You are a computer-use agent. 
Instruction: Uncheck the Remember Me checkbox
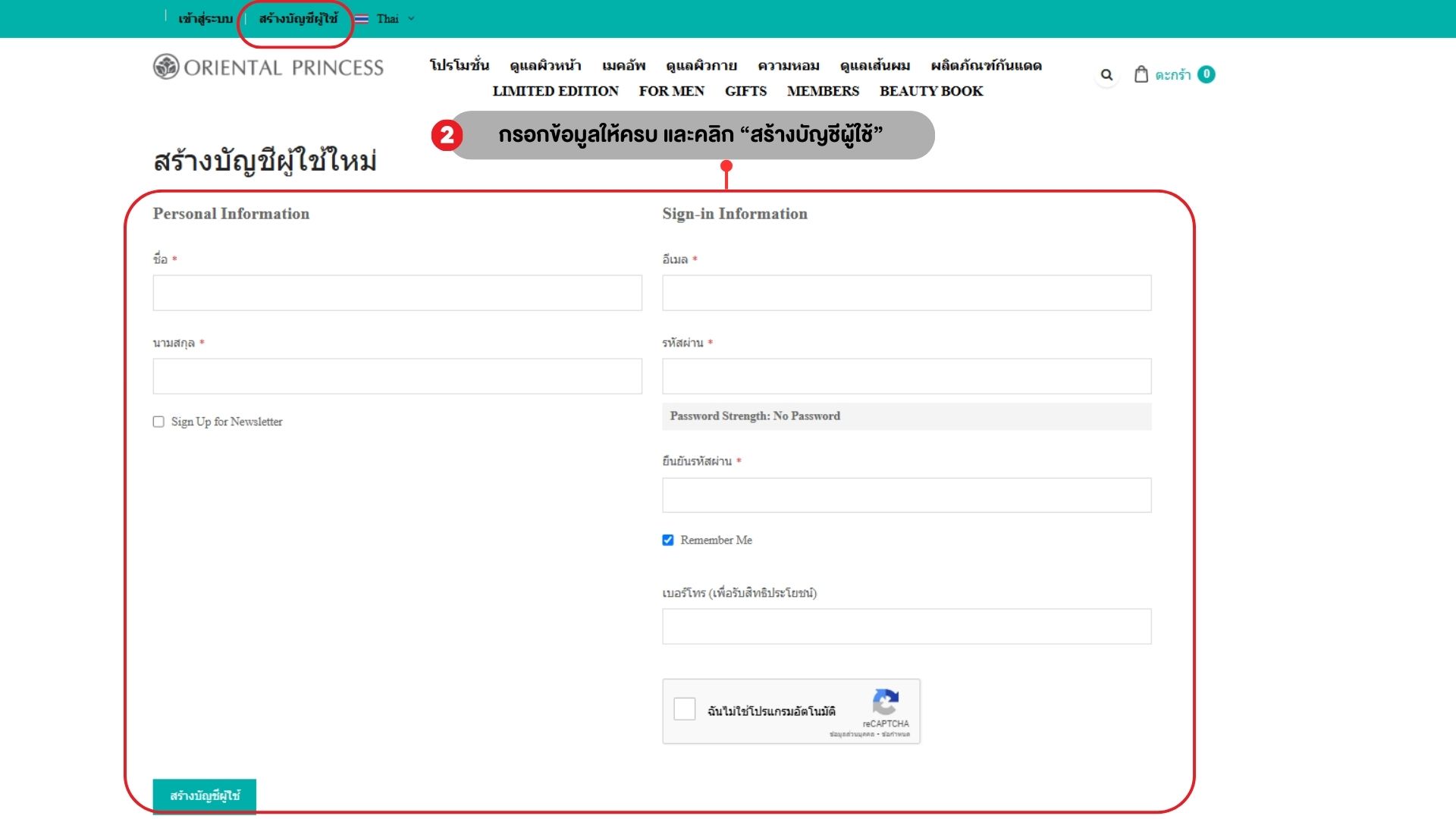pyautogui.click(x=668, y=540)
